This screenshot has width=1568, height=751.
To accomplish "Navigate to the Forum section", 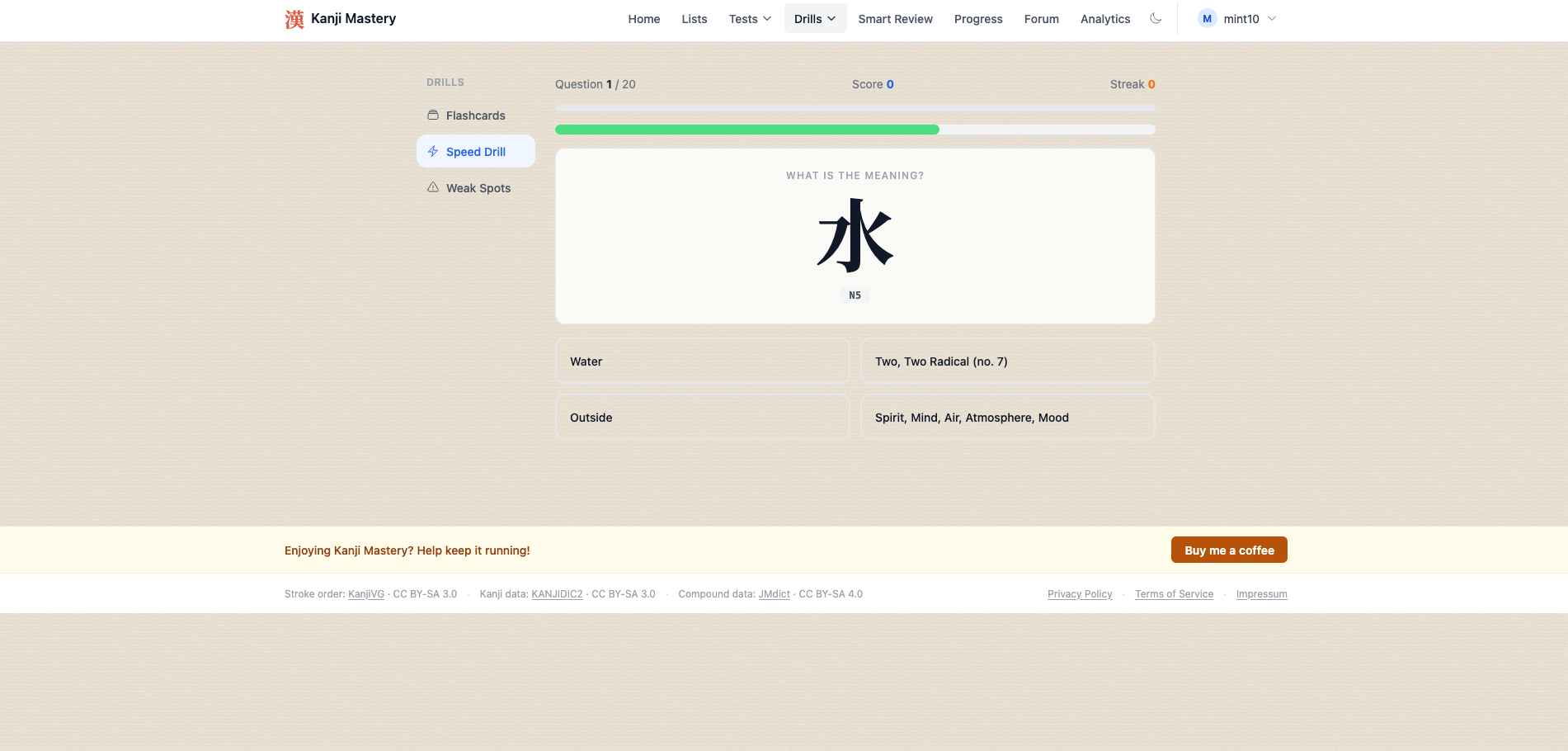I will click(1041, 19).
